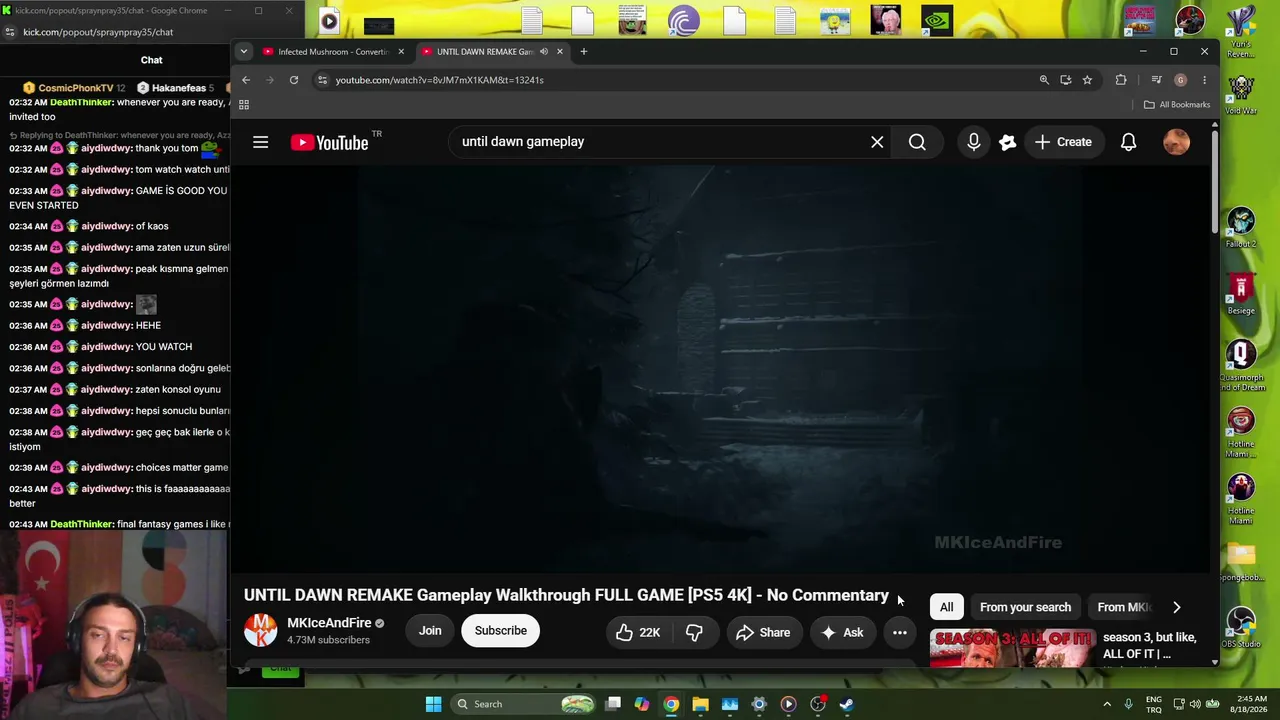Share the Until Dawn walkthrough video
This screenshot has width=1280, height=720.
coord(764,632)
